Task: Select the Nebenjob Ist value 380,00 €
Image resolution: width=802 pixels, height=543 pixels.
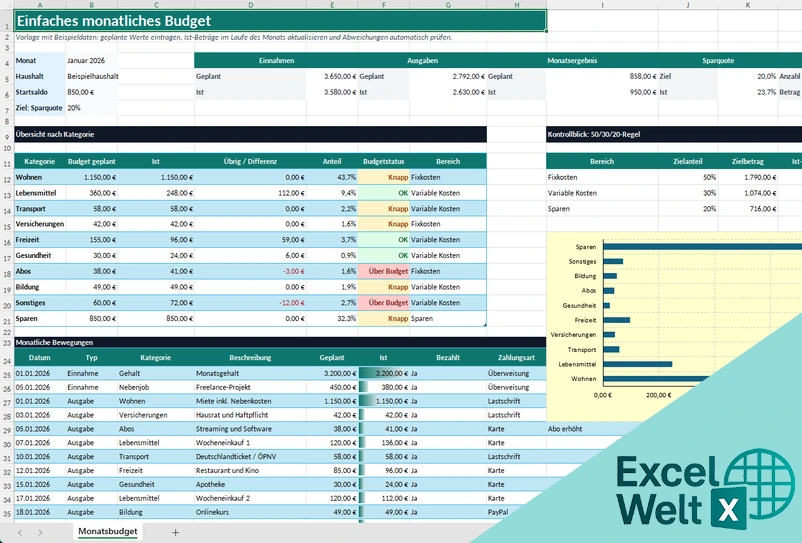Action: point(384,387)
